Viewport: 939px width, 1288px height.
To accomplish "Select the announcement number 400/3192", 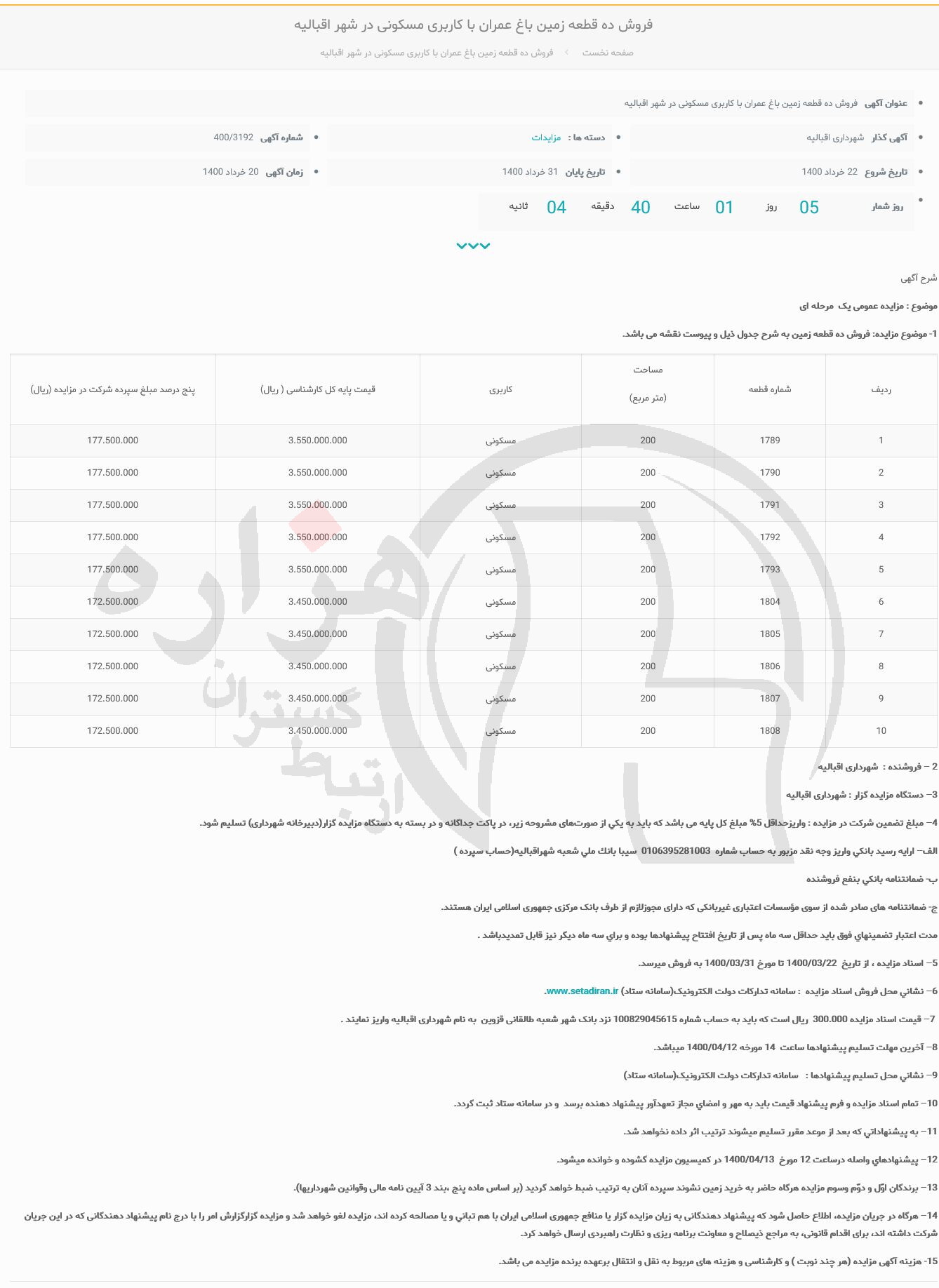I will [234, 137].
